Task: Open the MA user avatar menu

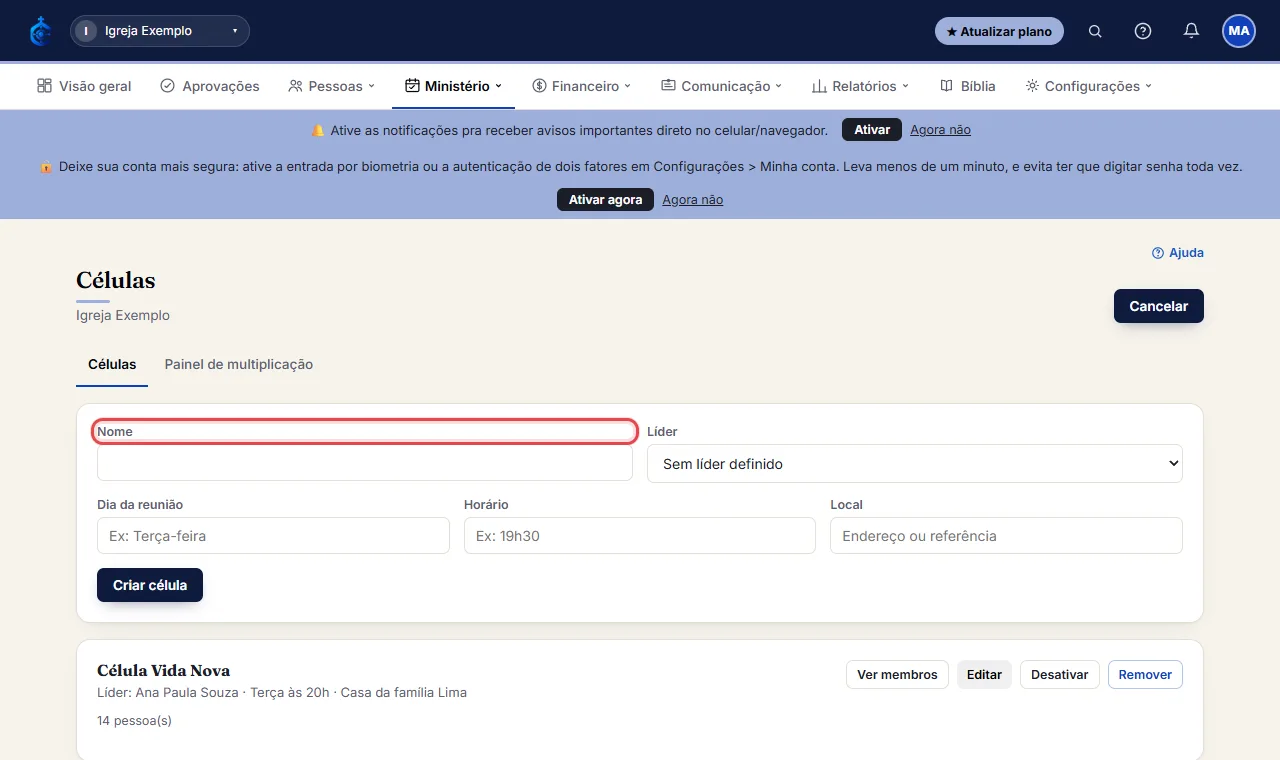Action: (1239, 31)
